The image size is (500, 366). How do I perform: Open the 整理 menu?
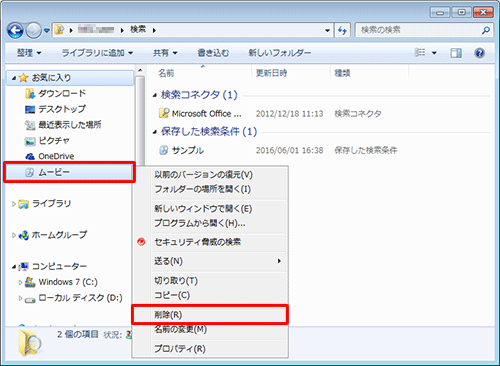[x=29, y=53]
